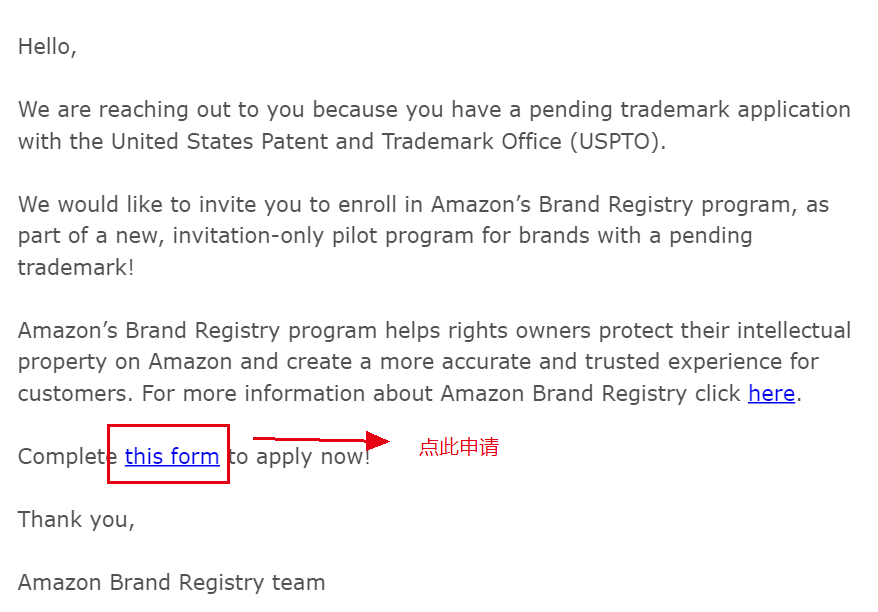Click the "to apply now!" text
This screenshot has height=612, width=878.
[300, 457]
